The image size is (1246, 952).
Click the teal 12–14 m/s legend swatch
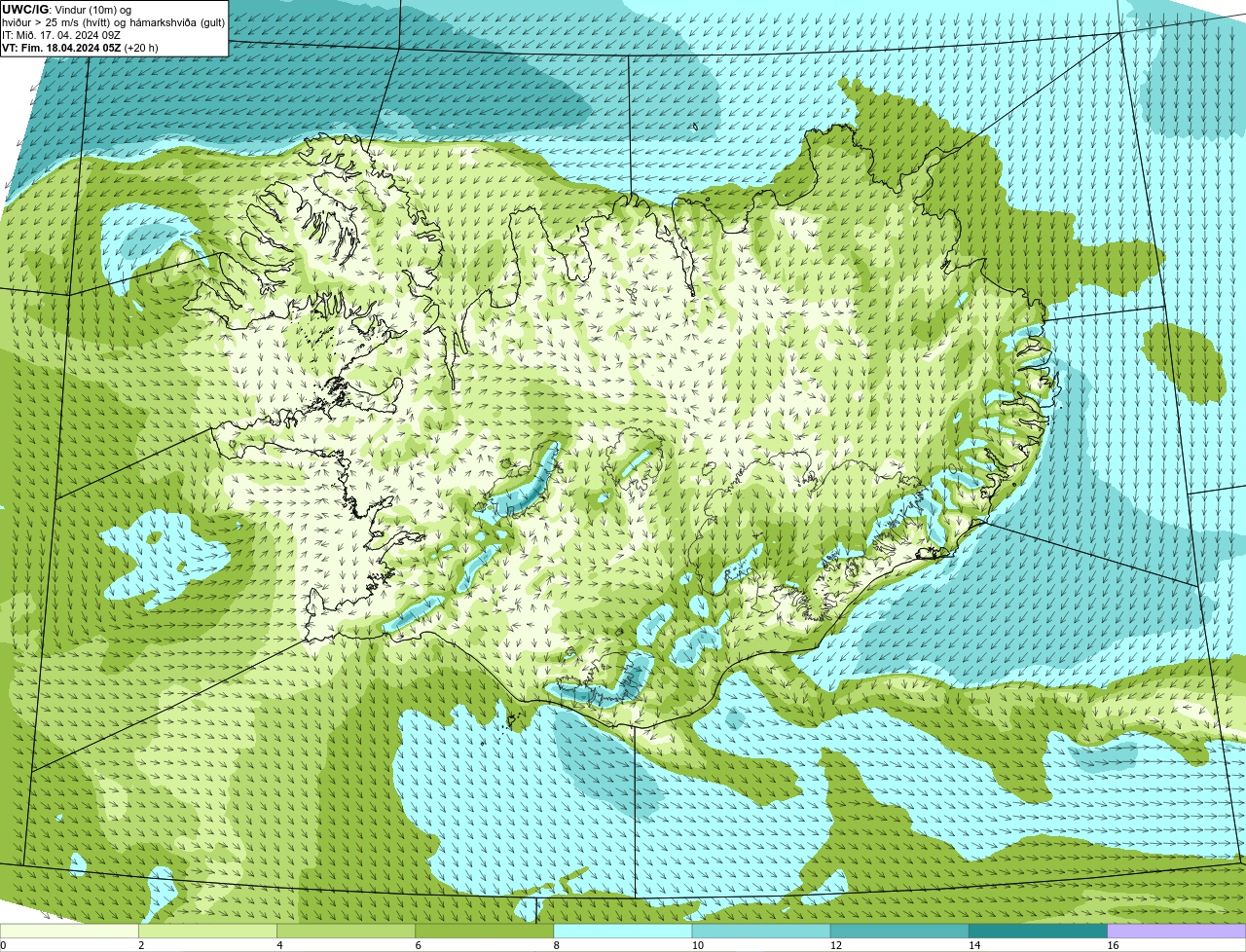coord(900,931)
